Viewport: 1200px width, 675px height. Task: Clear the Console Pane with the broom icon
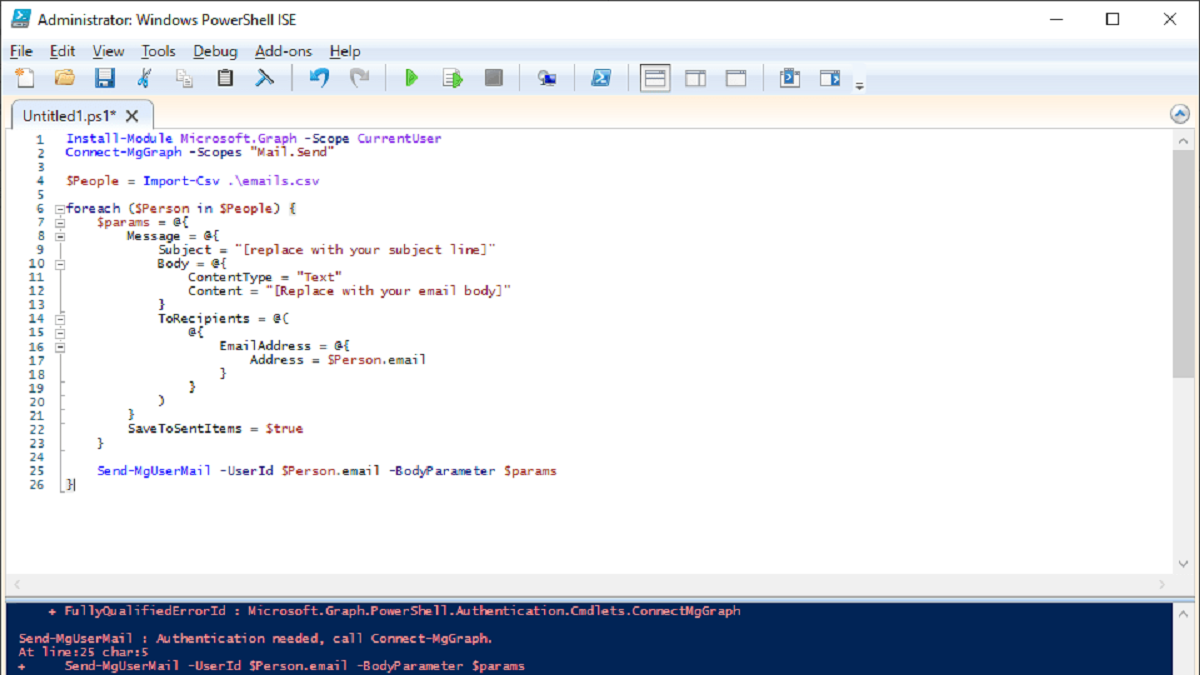point(264,77)
